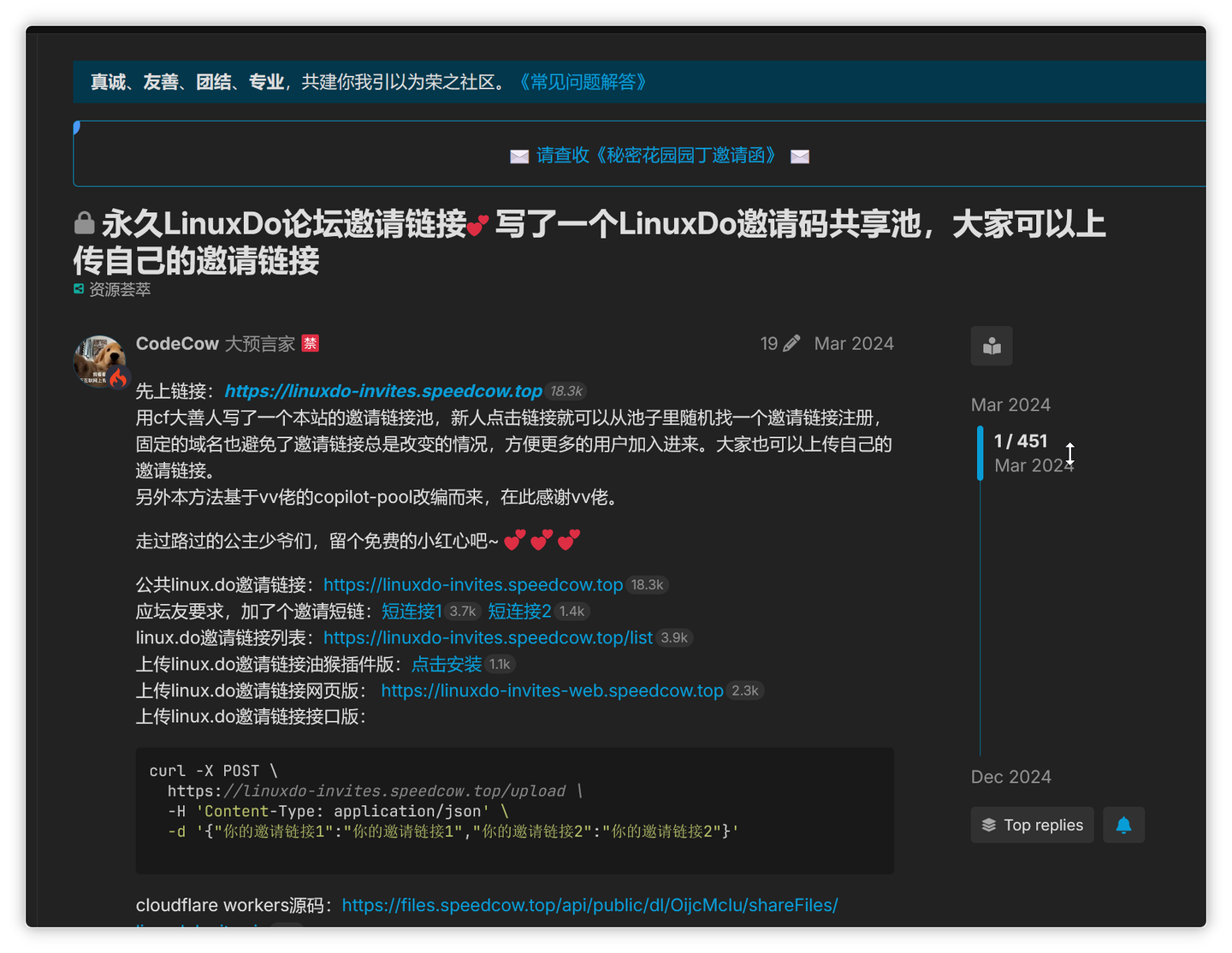Click the 禁 badge next to CodeCow
The width and height of the screenshot is (1232, 953).
(x=310, y=342)
